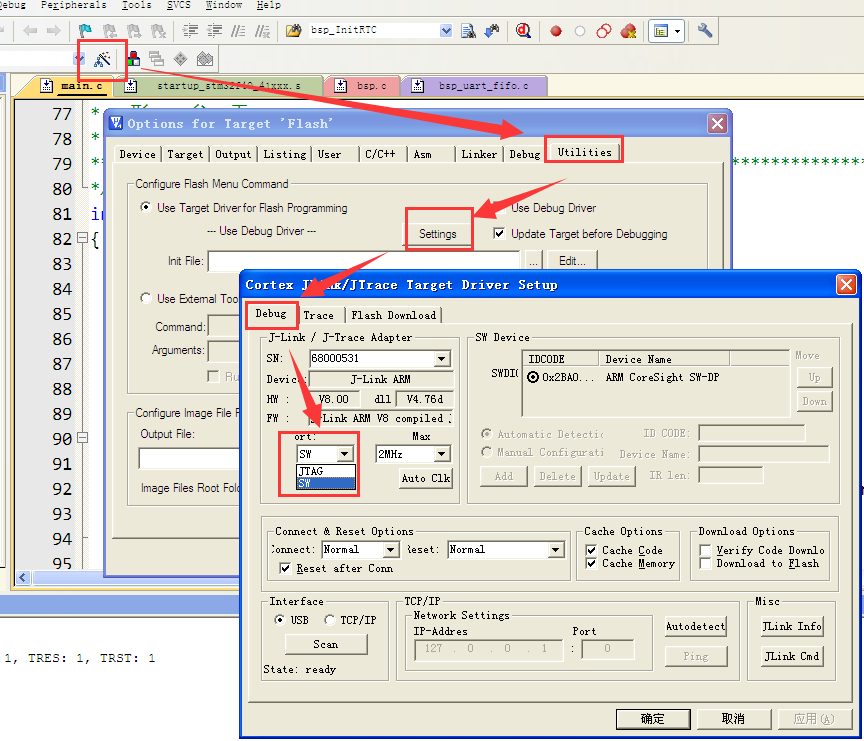The image size is (864, 741).
Task: Open the Peripherals menu
Action: pyautogui.click(x=73, y=5)
